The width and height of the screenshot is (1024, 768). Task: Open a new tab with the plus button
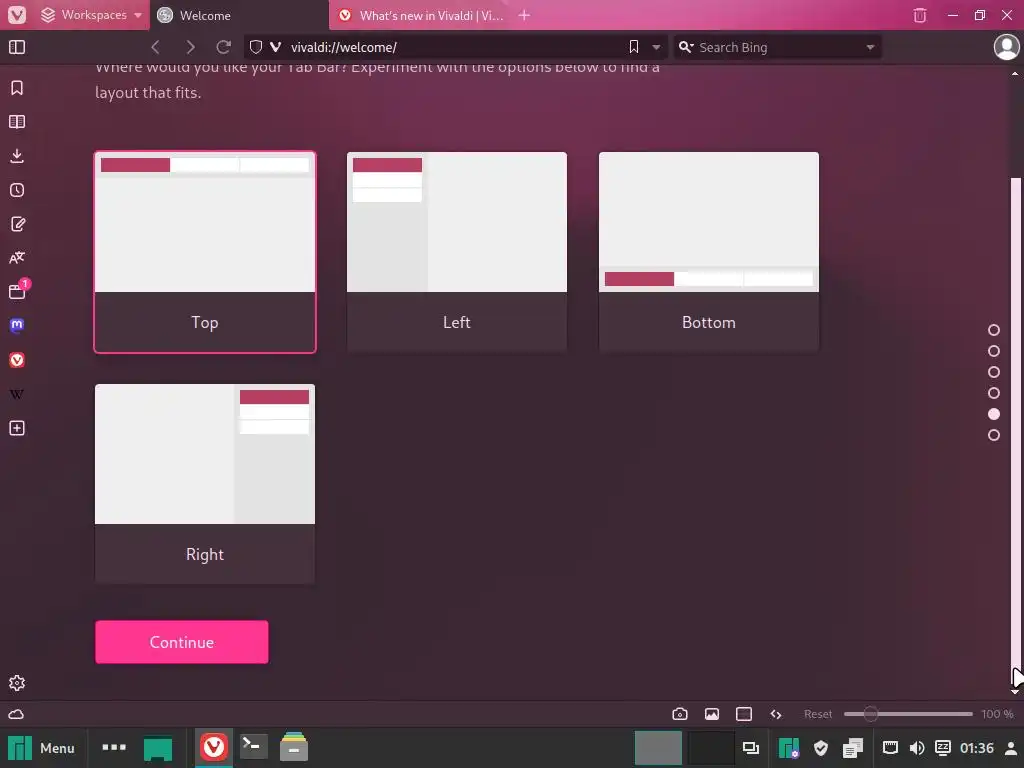point(524,15)
